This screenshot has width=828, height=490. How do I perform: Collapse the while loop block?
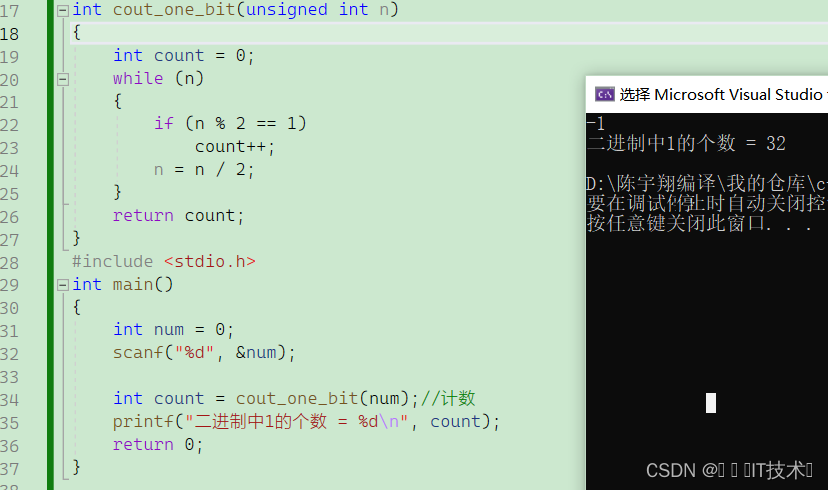point(62,80)
